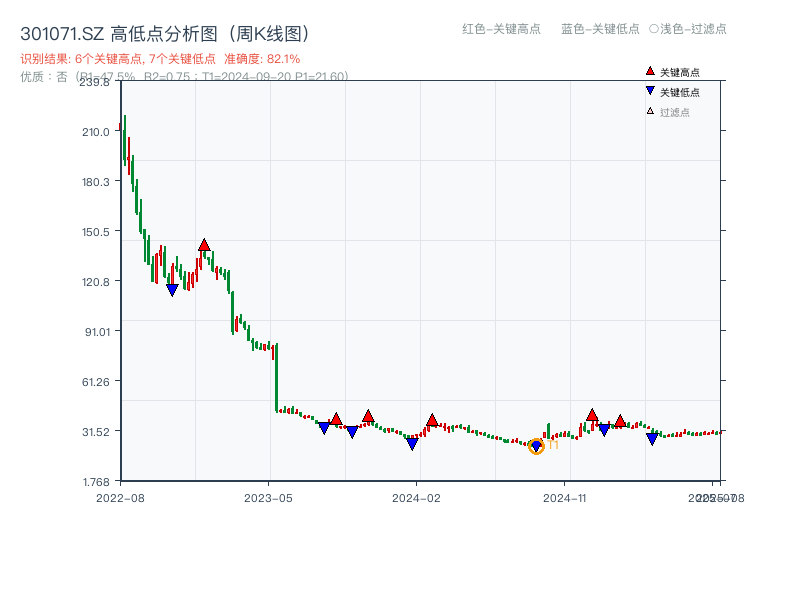This screenshot has width=800, height=600.
Task: Click the orange circled H1 marker on the chart
Action: click(536, 446)
